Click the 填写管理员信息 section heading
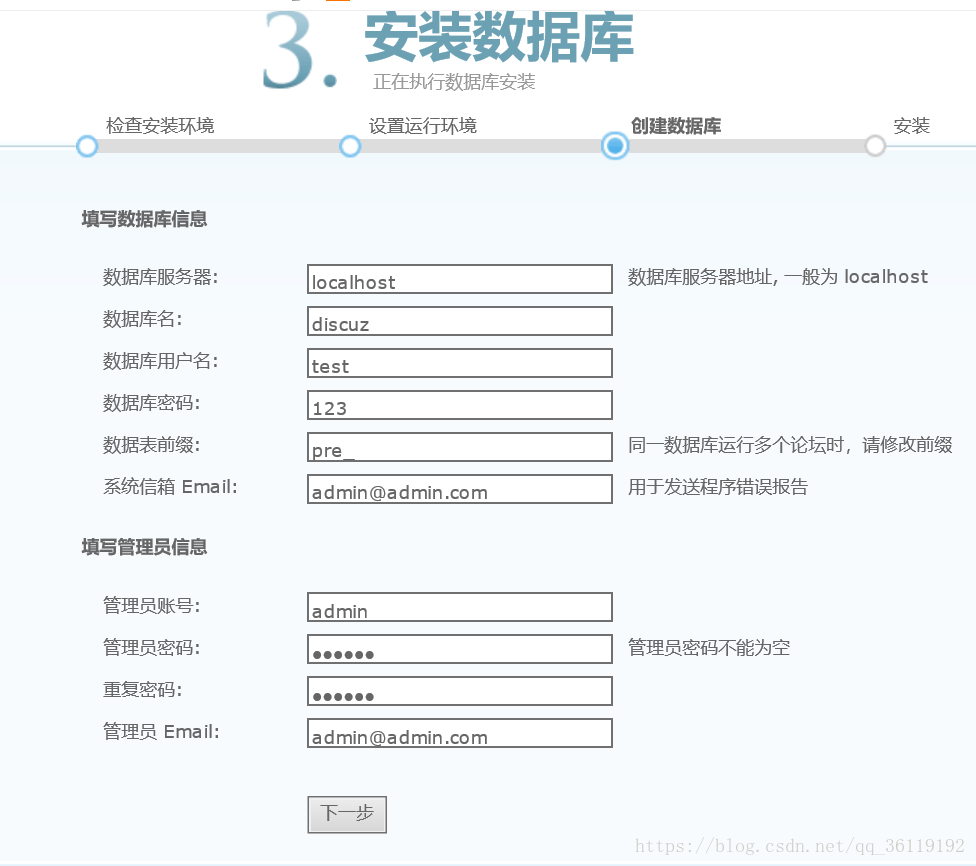The width and height of the screenshot is (976, 866). point(144,547)
